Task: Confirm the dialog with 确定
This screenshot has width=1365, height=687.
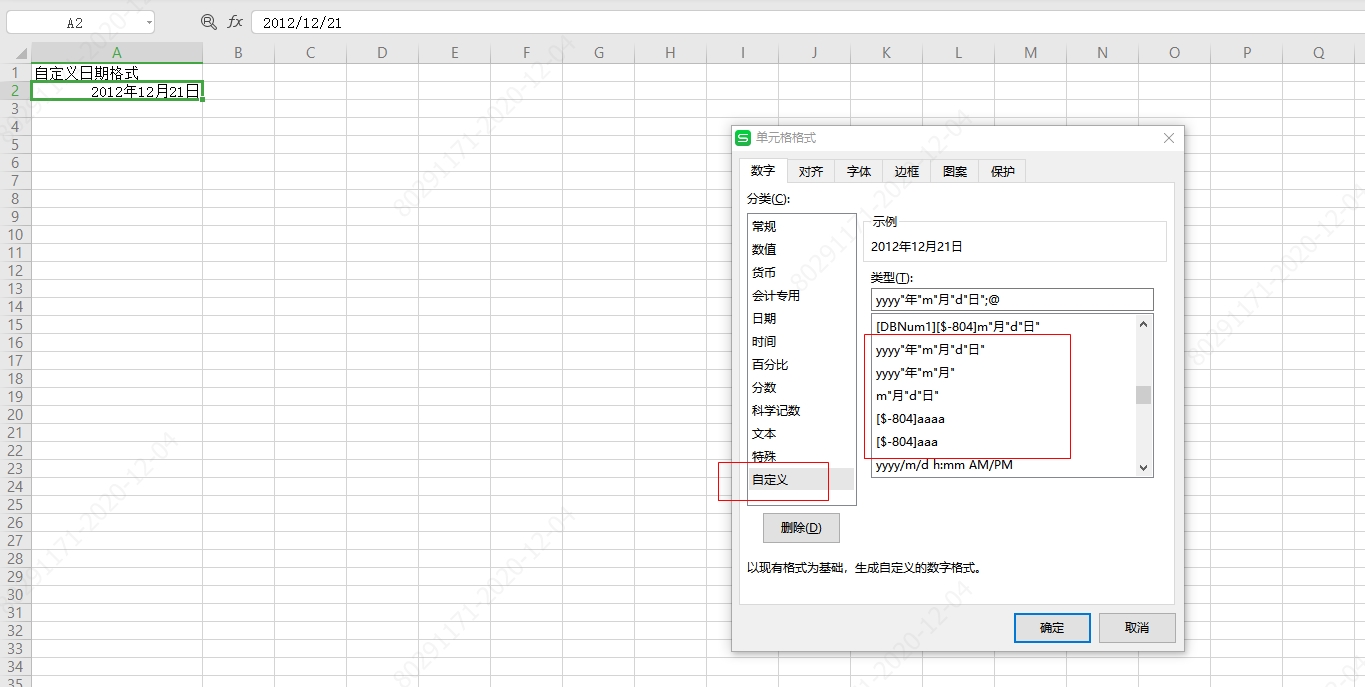Action: [1051, 628]
